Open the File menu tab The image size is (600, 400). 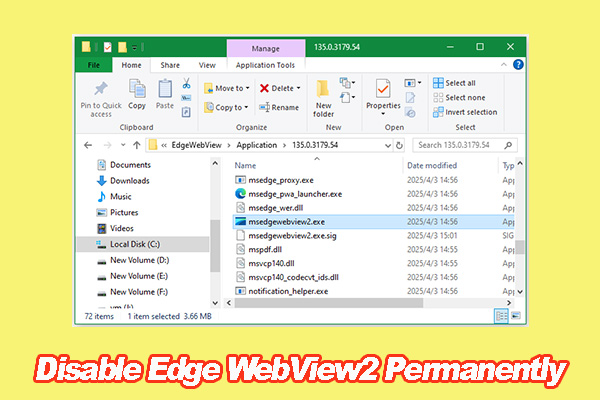[93, 64]
